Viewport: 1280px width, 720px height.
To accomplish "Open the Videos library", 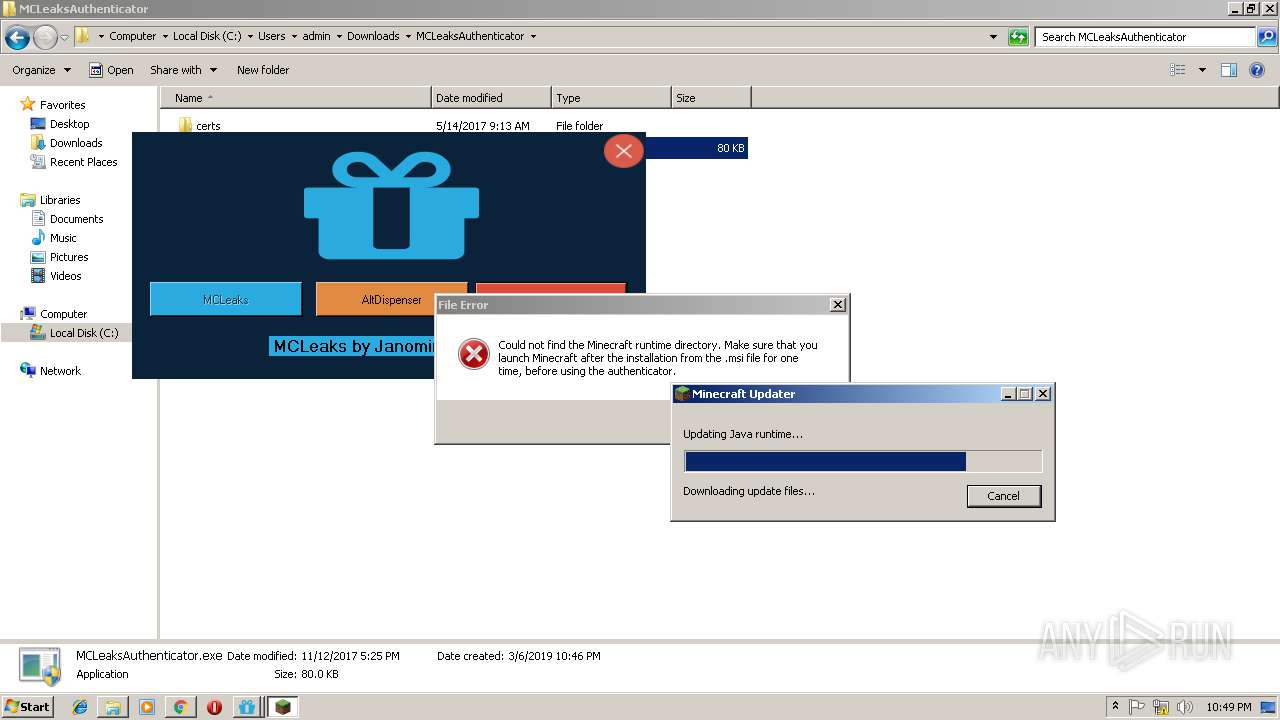I will pos(66,276).
